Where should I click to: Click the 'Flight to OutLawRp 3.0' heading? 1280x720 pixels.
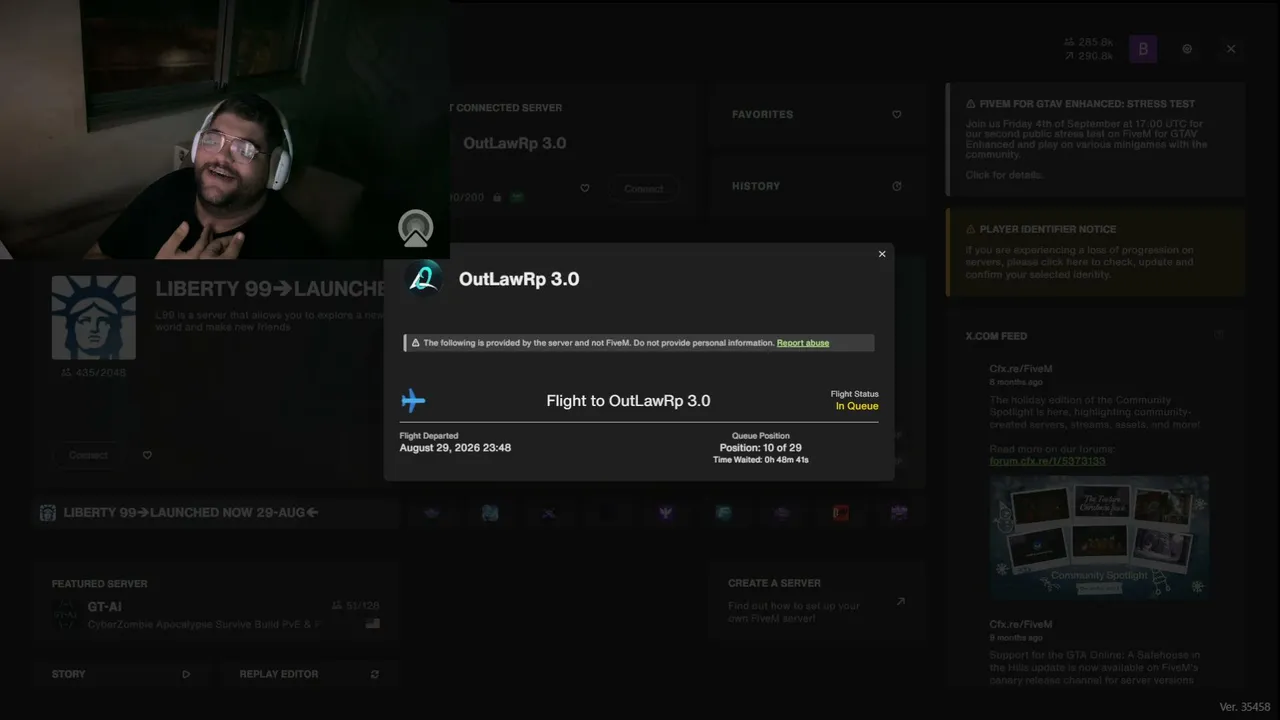coord(628,401)
